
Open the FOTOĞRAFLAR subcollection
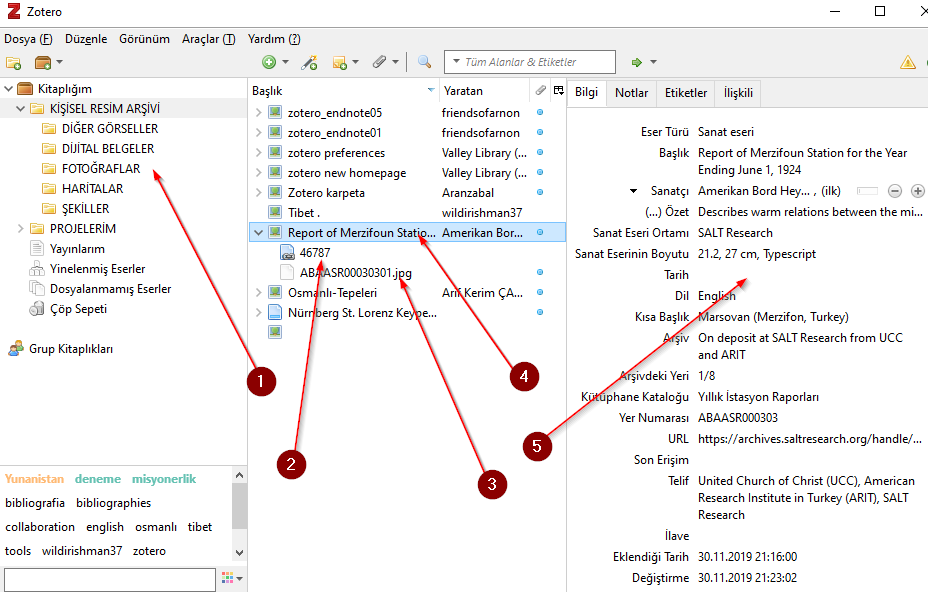click(x=101, y=169)
